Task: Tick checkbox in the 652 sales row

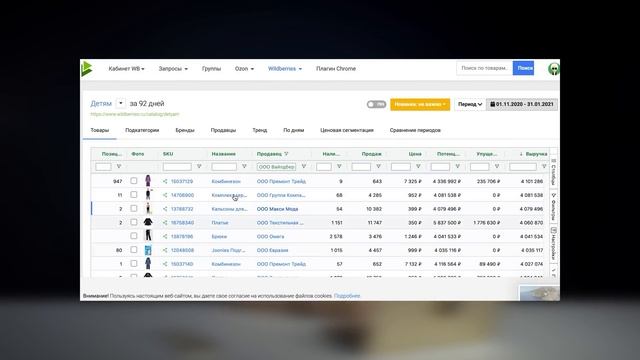Action: pyautogui.click(x=134, y=264)
